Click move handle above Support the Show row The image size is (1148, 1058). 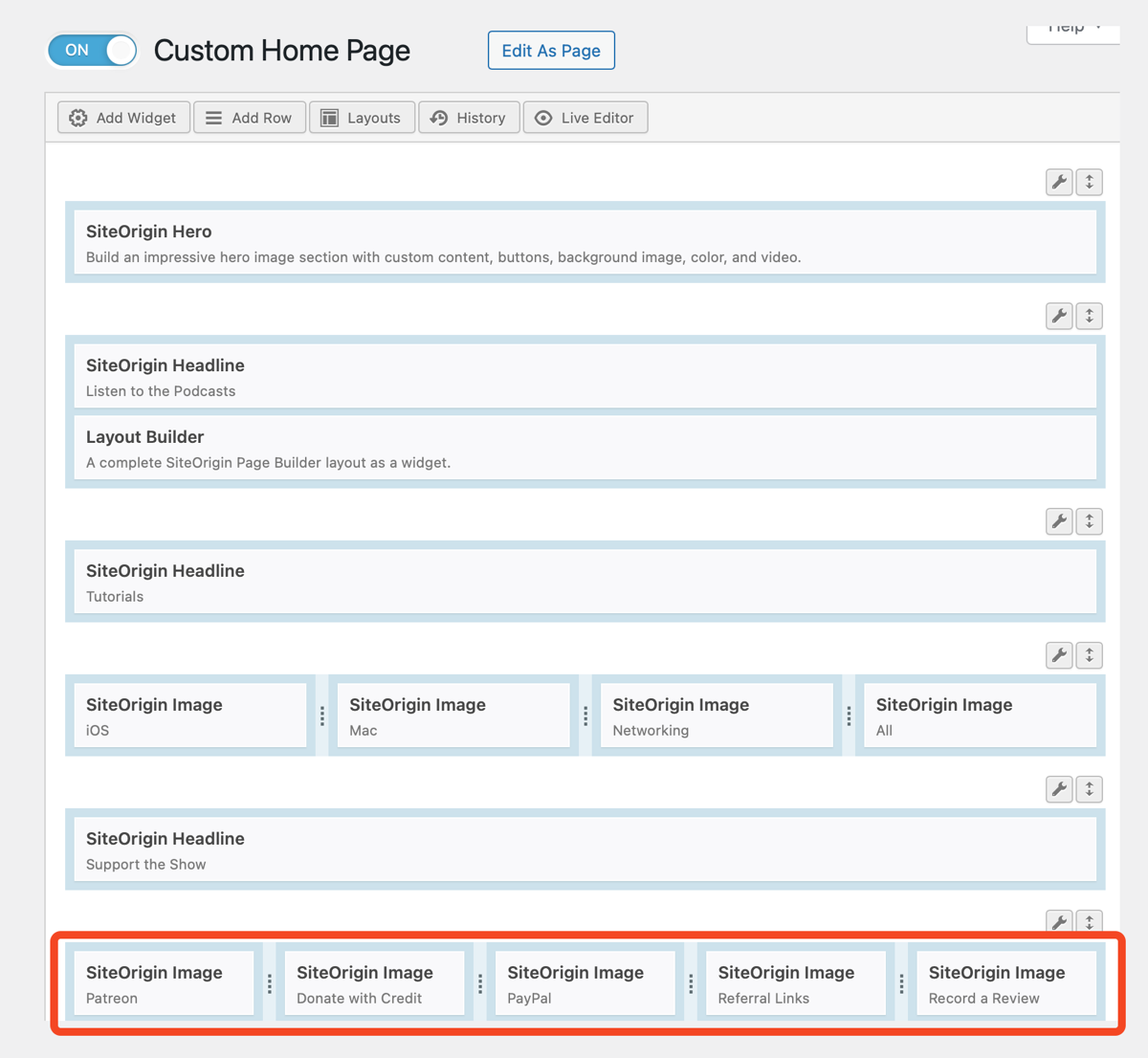click(1090, 789)
